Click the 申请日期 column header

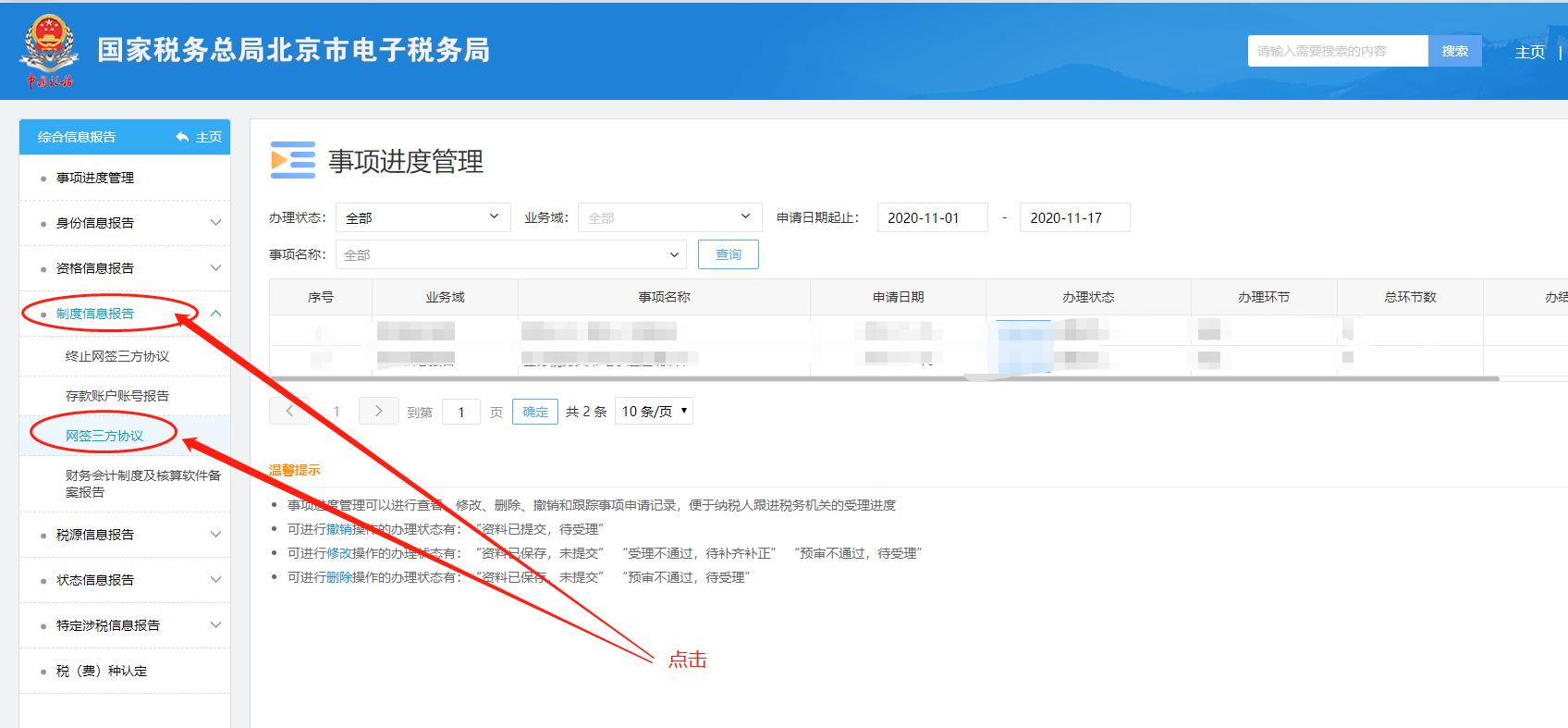click(898, 297)
